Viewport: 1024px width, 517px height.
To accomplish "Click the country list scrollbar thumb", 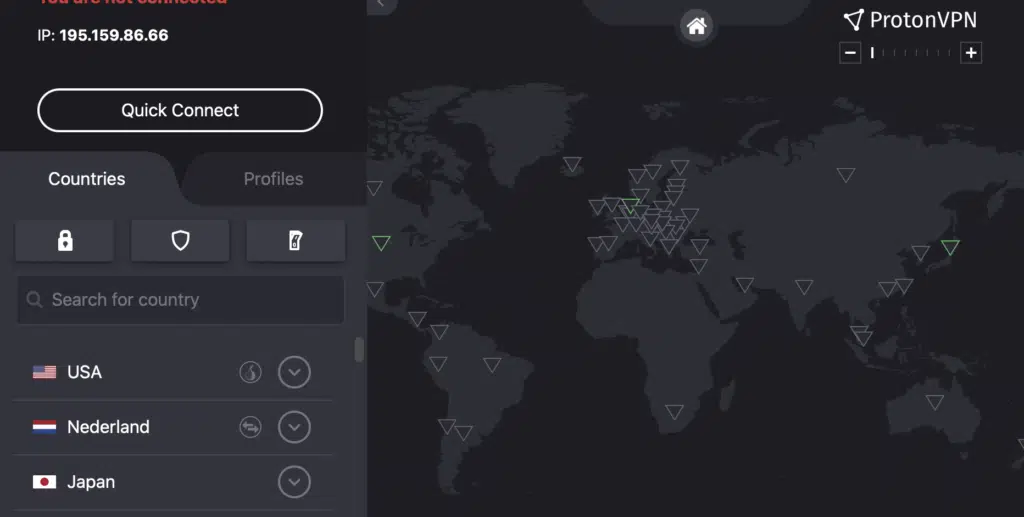I will pyautogui.click(x=359, y=349).
